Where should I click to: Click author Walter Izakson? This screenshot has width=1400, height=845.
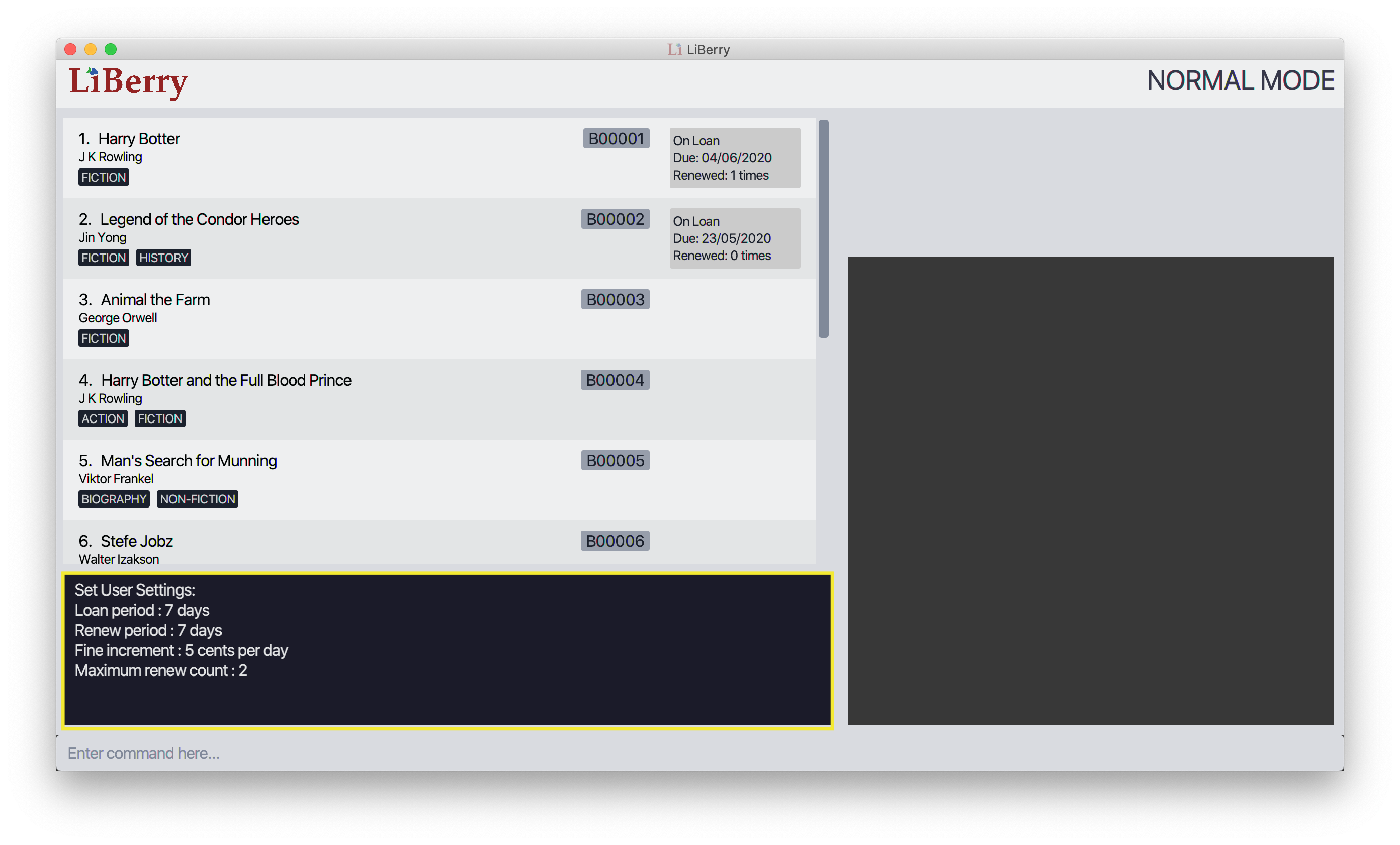click(x=119, y=559)
